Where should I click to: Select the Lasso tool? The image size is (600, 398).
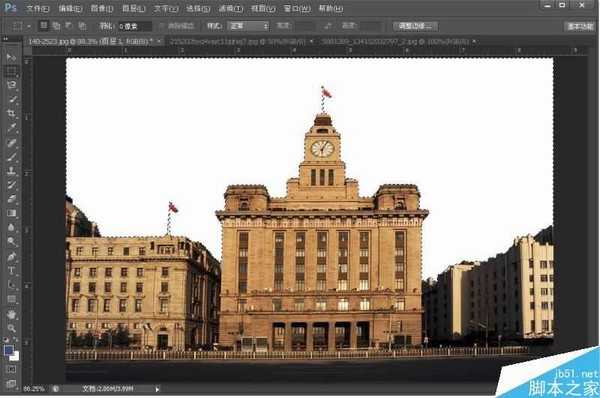[x=11, y=85]
